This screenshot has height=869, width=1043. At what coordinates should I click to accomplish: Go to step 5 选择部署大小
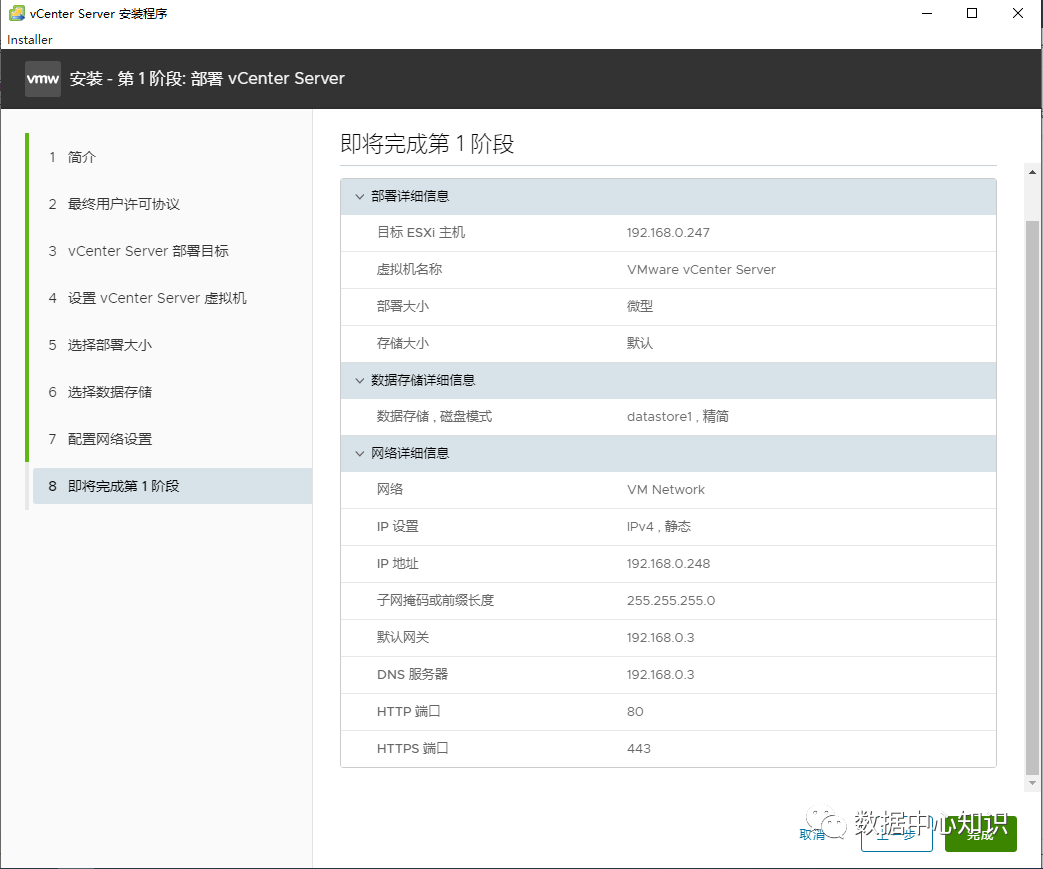[100, 345]
